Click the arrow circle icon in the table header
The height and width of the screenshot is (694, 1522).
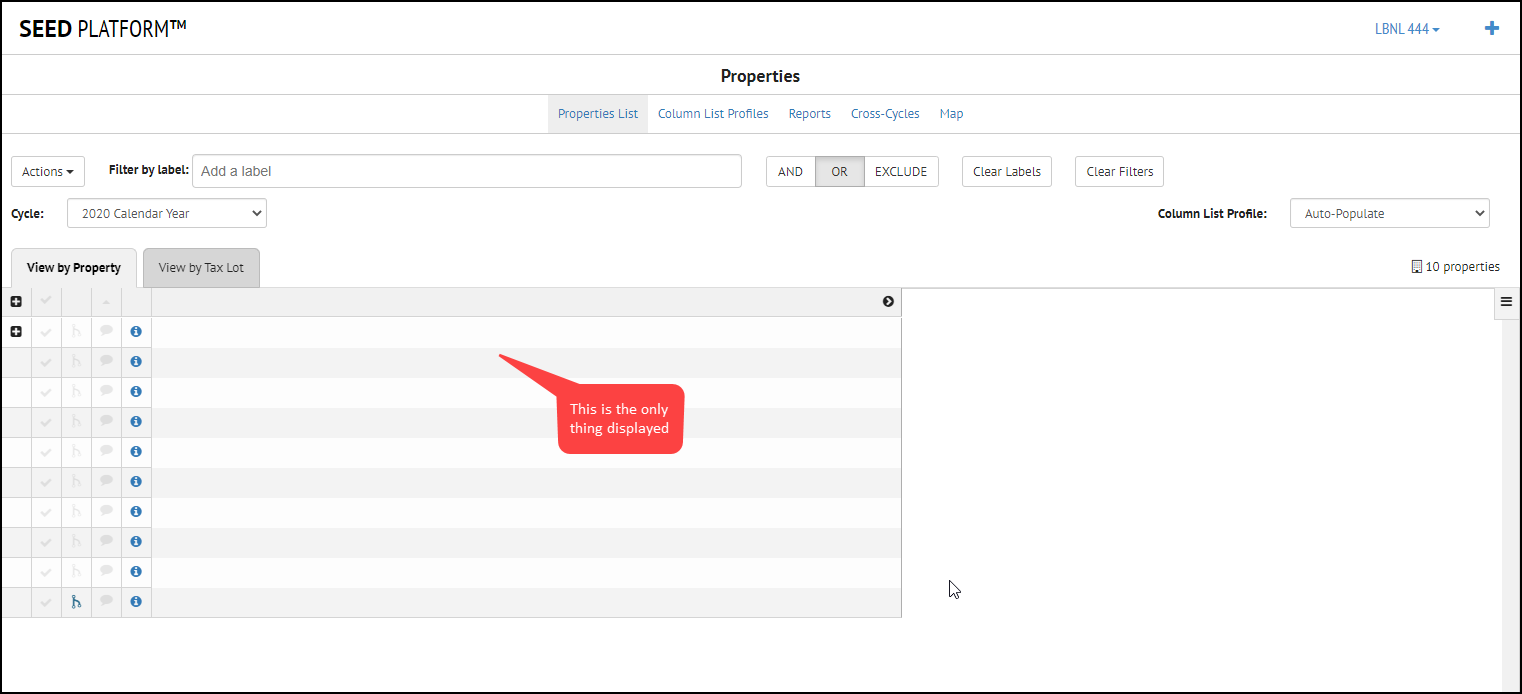(x=888, y=301)
